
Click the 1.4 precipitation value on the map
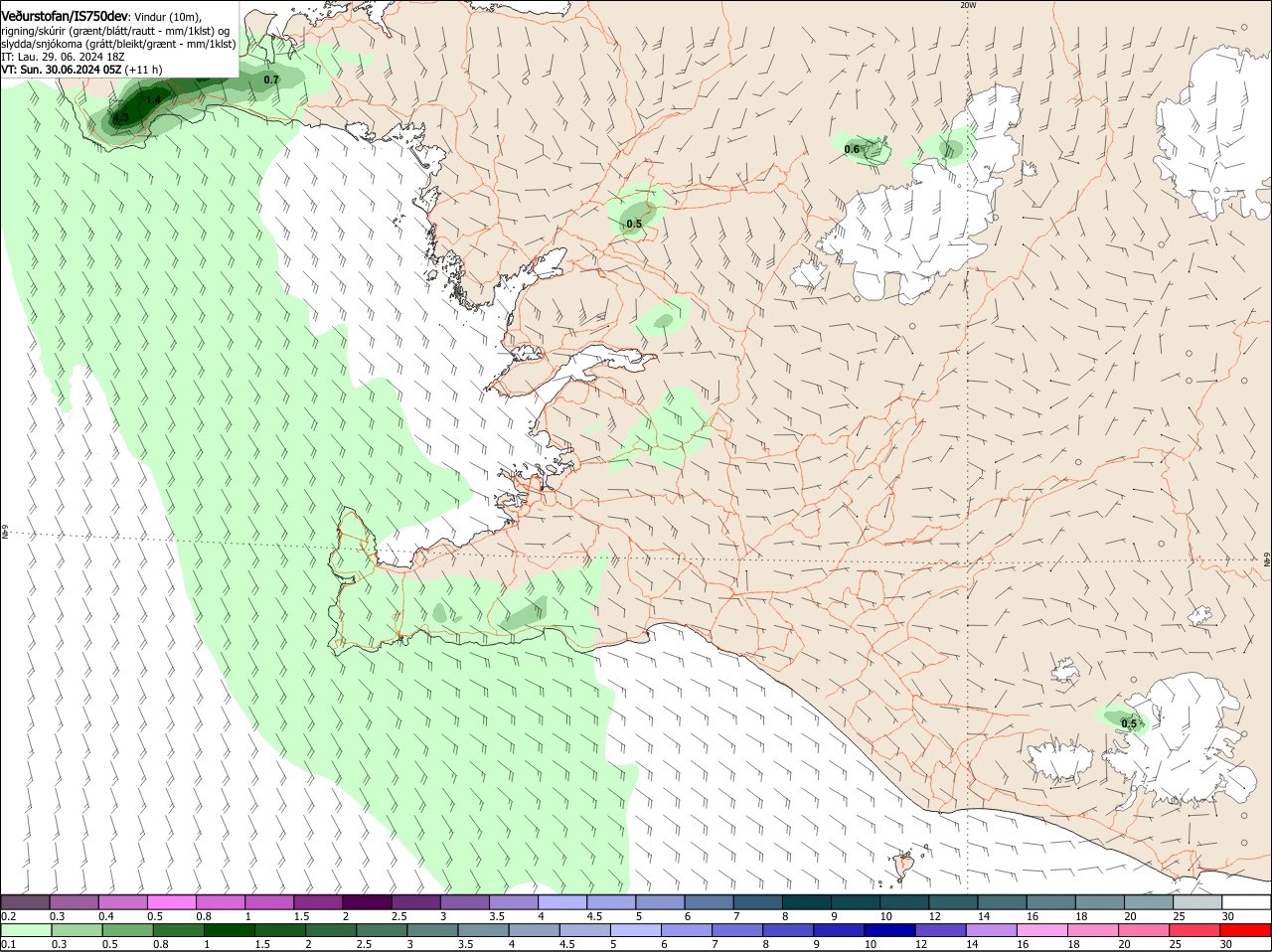point(153,99)
